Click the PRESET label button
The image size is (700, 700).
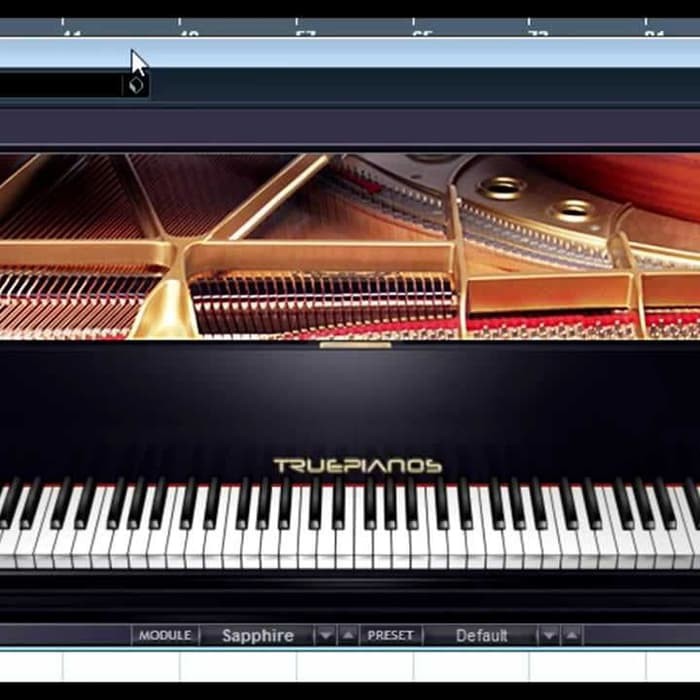(x=390, y=635)
